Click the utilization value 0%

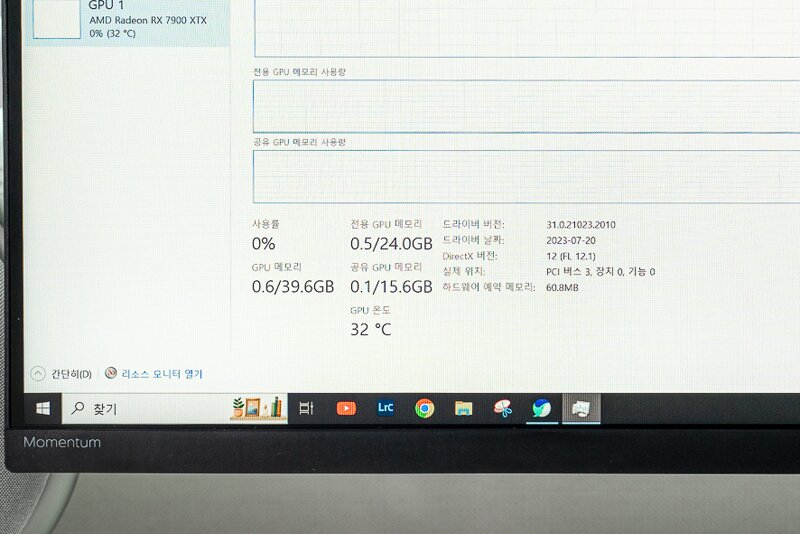(263, 244)
